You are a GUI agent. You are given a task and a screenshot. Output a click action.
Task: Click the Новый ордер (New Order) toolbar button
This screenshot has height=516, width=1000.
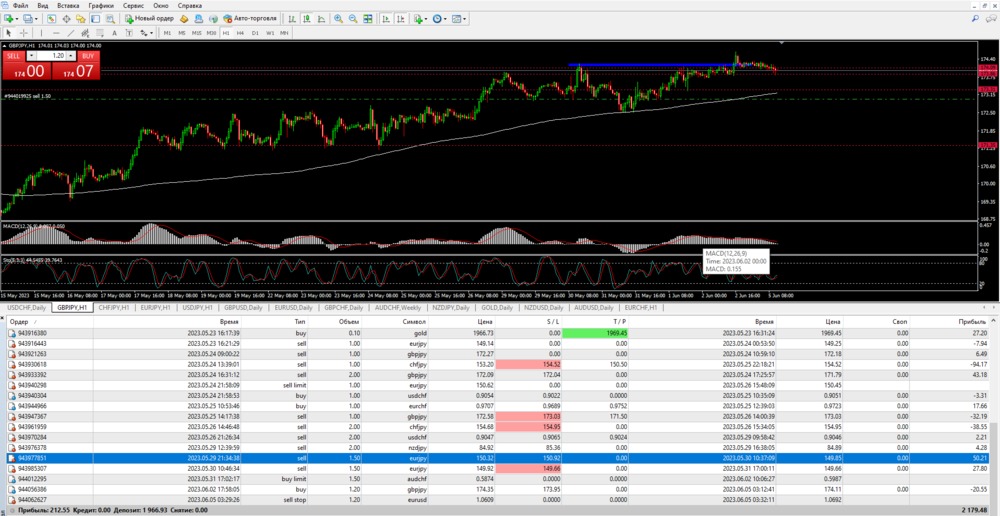150,19
